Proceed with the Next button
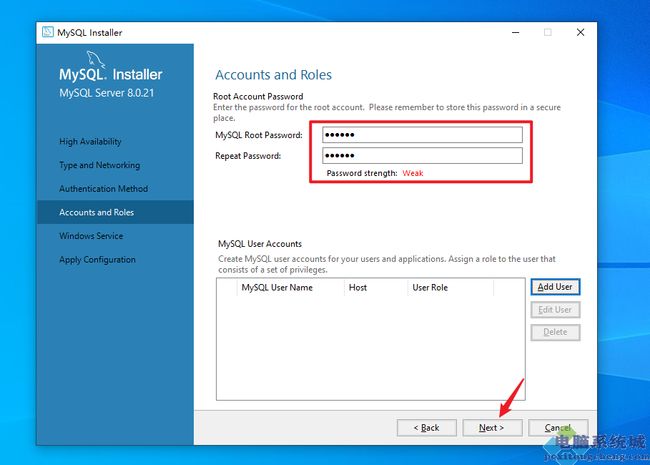This screenshot has height=465, width=650. coord(492,428)
